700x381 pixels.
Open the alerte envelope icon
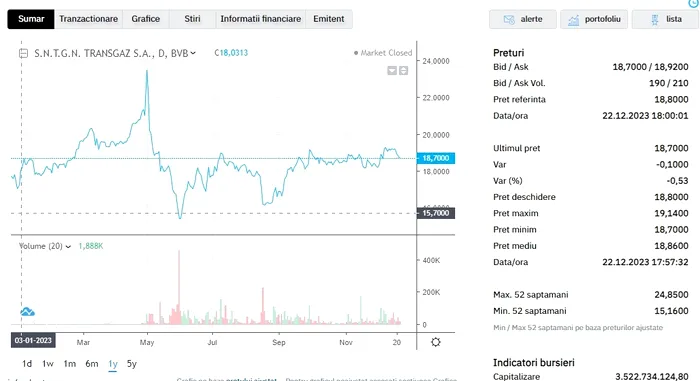pos(509,20)
